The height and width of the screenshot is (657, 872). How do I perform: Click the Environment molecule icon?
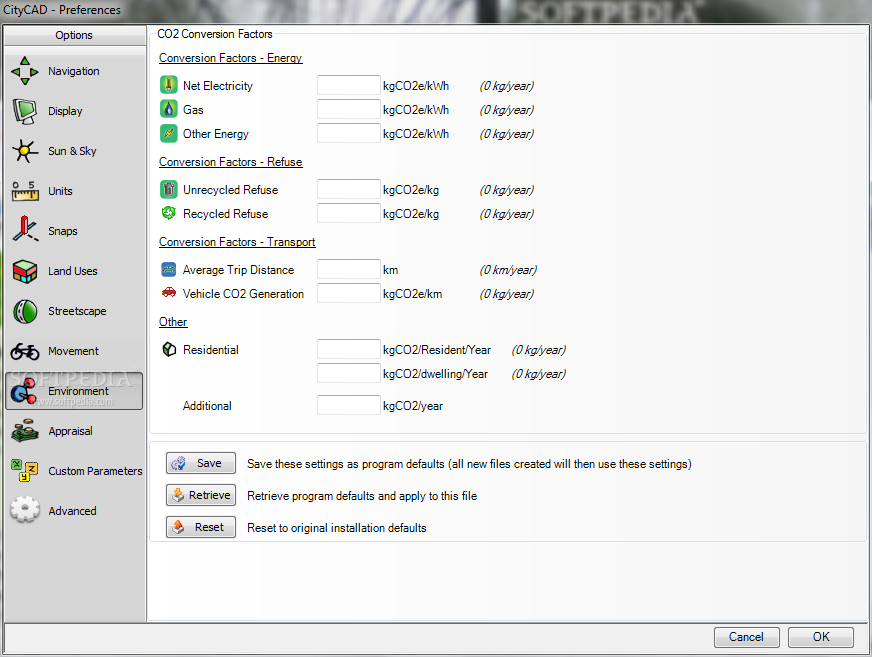(x=23, y=391)
